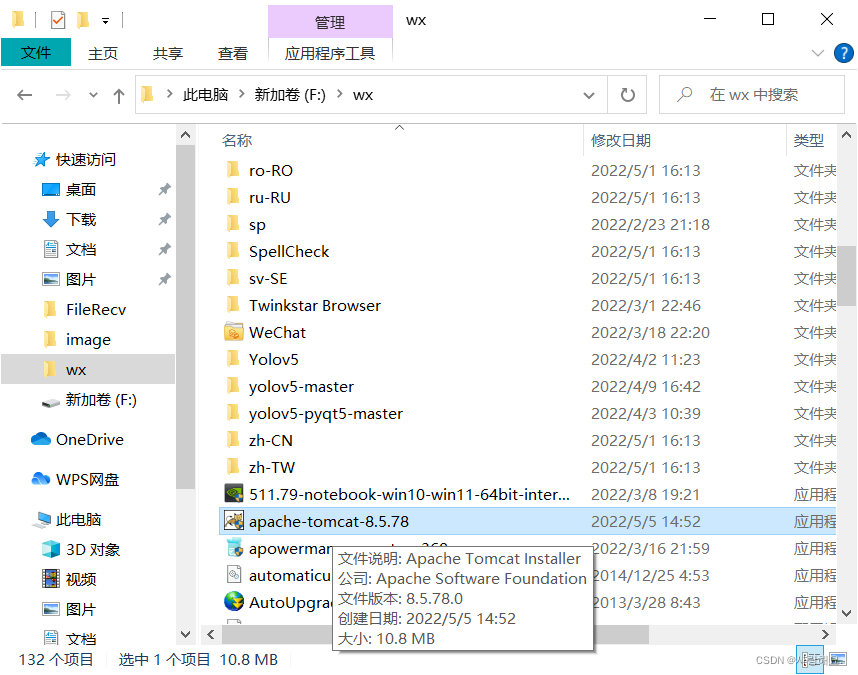The image size is (858, 675).
Task: Click 新加卷 (F:) in the address bar
Action: click(x=290, y=95)
